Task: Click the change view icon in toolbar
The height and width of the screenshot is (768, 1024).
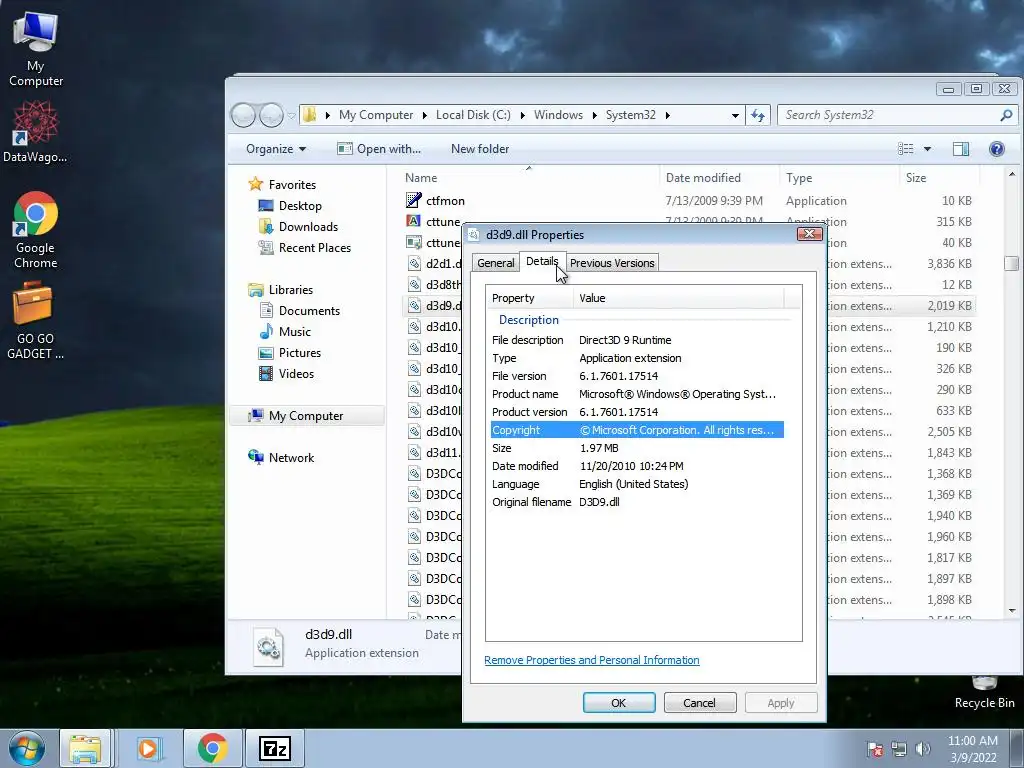Action: pos(906,149)
